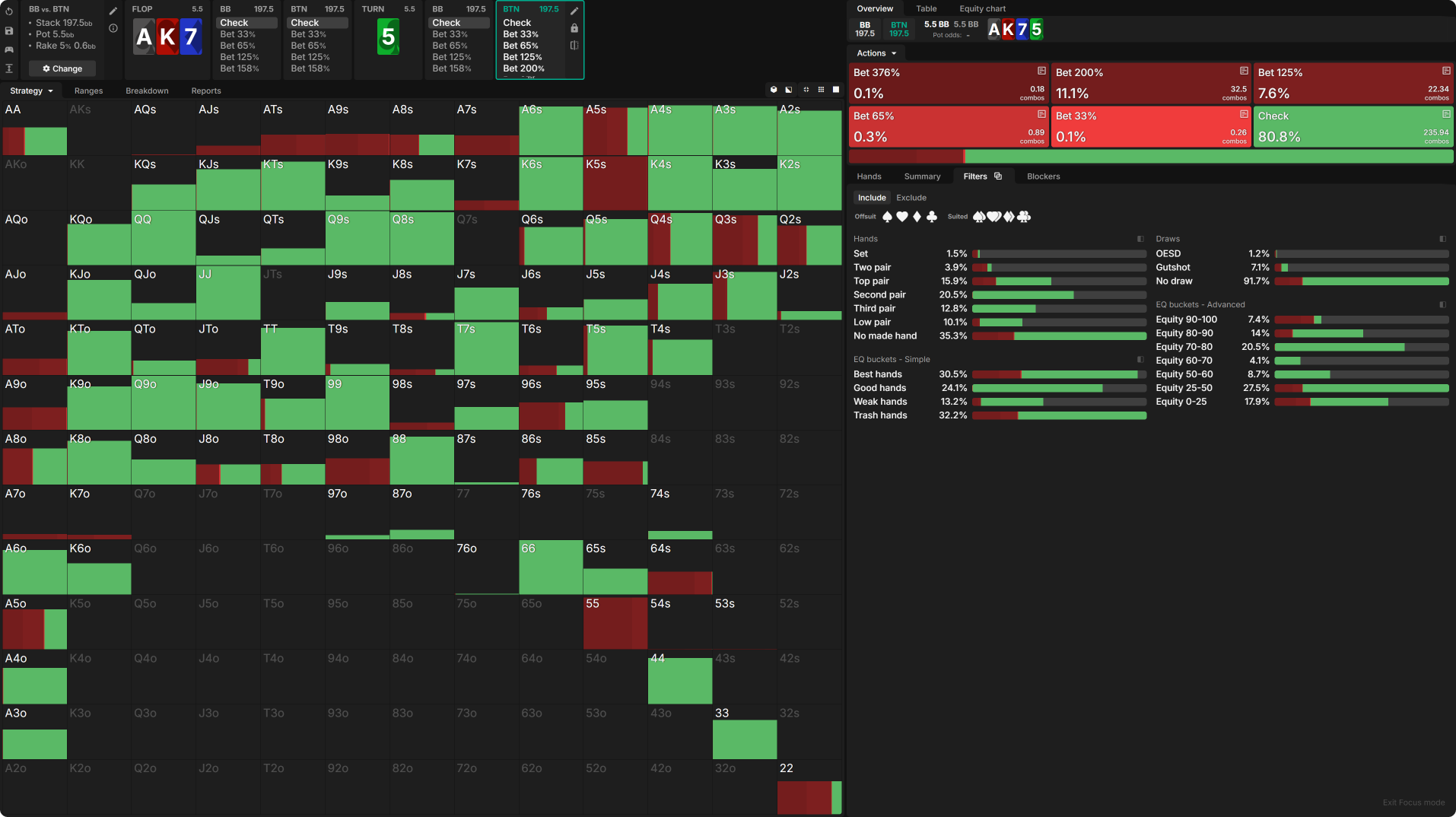The height and width of the screenshot is (817, 1456).
Task: Click the compare columns icon on BTN card
Action: pyautogui.click(x=574, y=46)
